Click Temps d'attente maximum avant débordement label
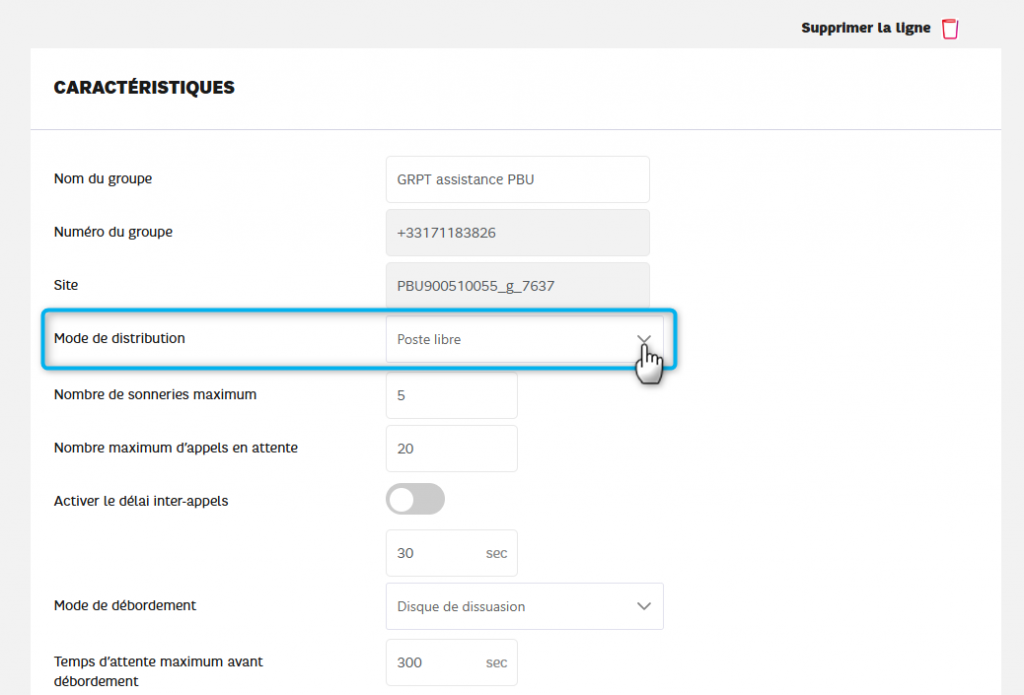Viewport: 1024px width, 695px height. point(158,671)
